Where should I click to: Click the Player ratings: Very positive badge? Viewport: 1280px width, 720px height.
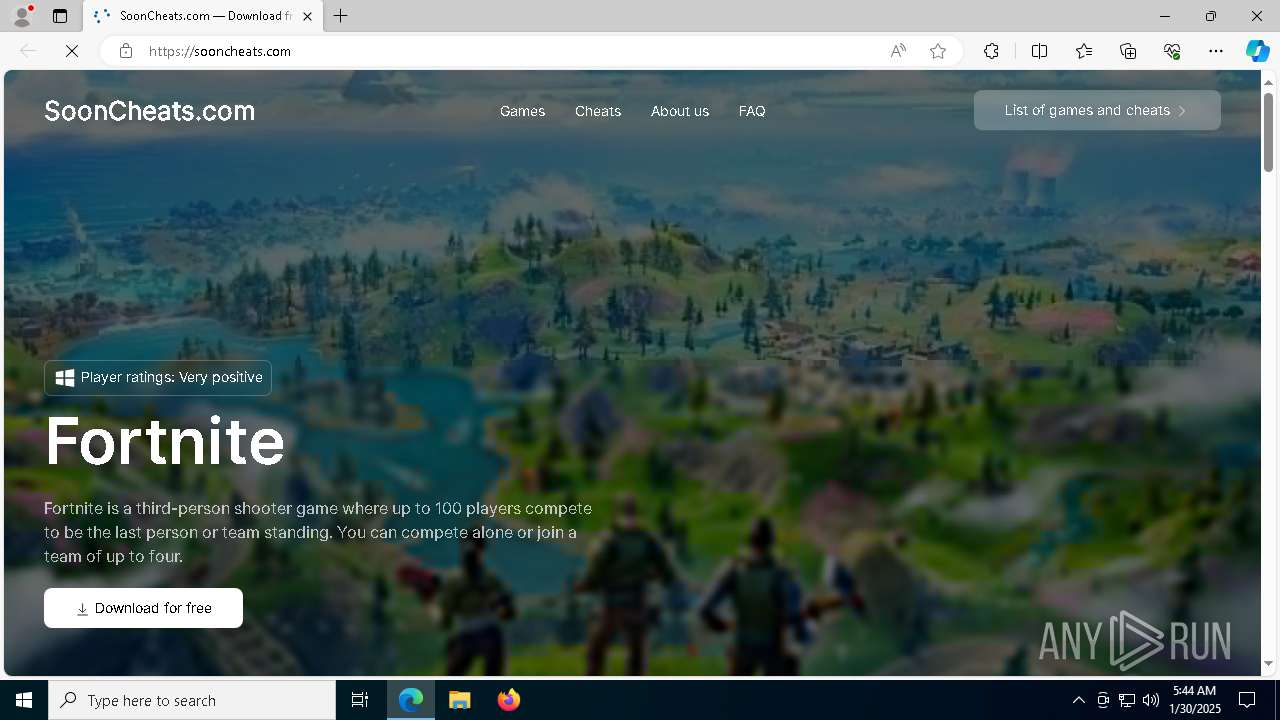[158, 378]
